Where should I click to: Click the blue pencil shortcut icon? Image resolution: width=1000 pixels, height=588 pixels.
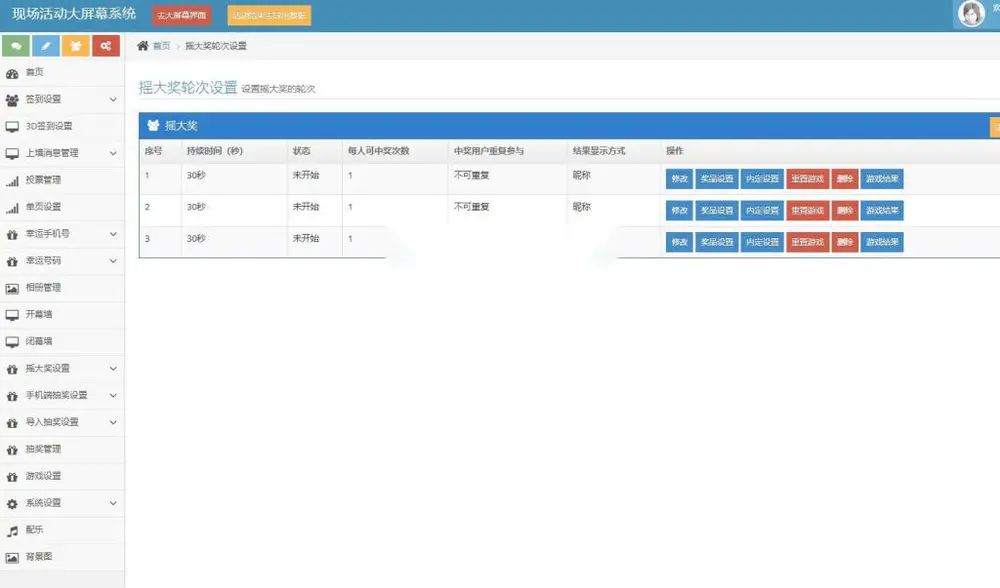click(46, 46)
